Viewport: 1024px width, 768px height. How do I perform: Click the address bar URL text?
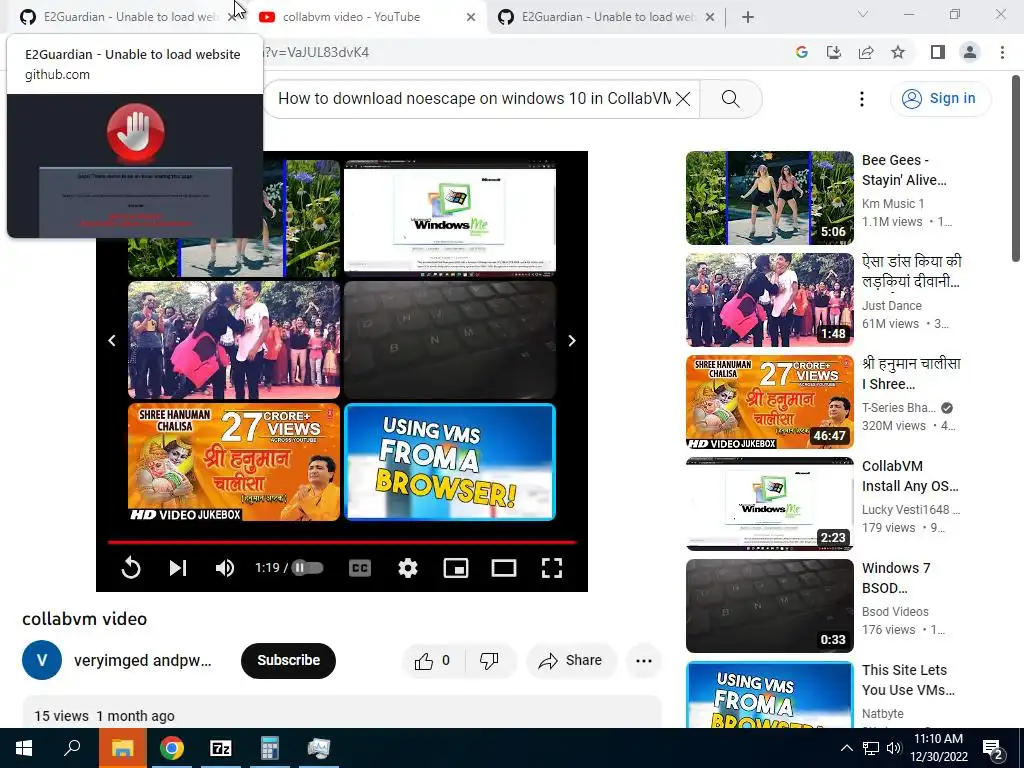[317, 52]
